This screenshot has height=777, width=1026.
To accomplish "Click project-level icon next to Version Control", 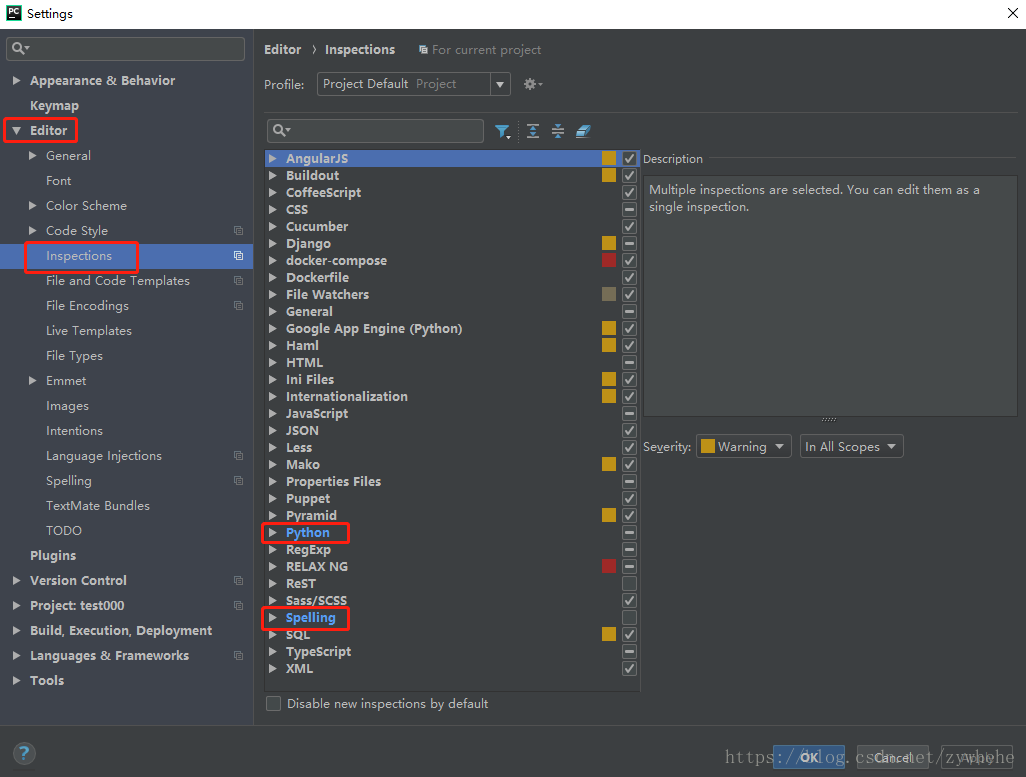I will [238, 581].
